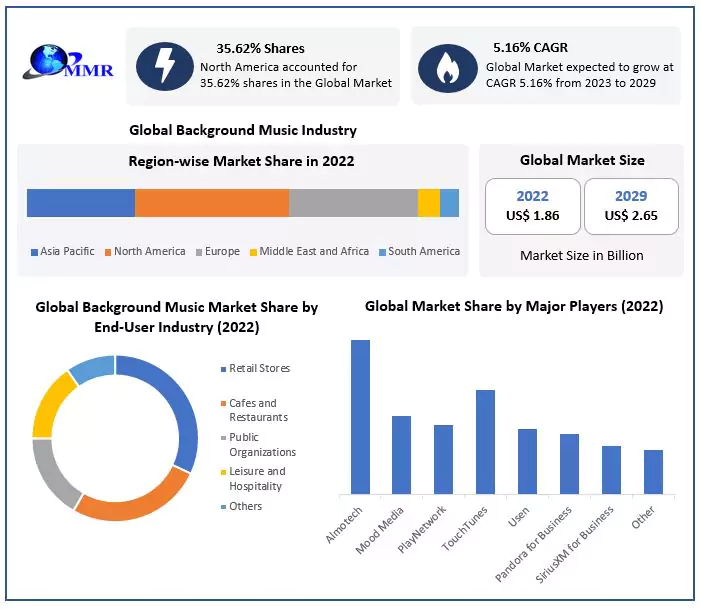The image size is (701, 609).
Task: Select the North America legend entry
Action: tap(149, 251)
